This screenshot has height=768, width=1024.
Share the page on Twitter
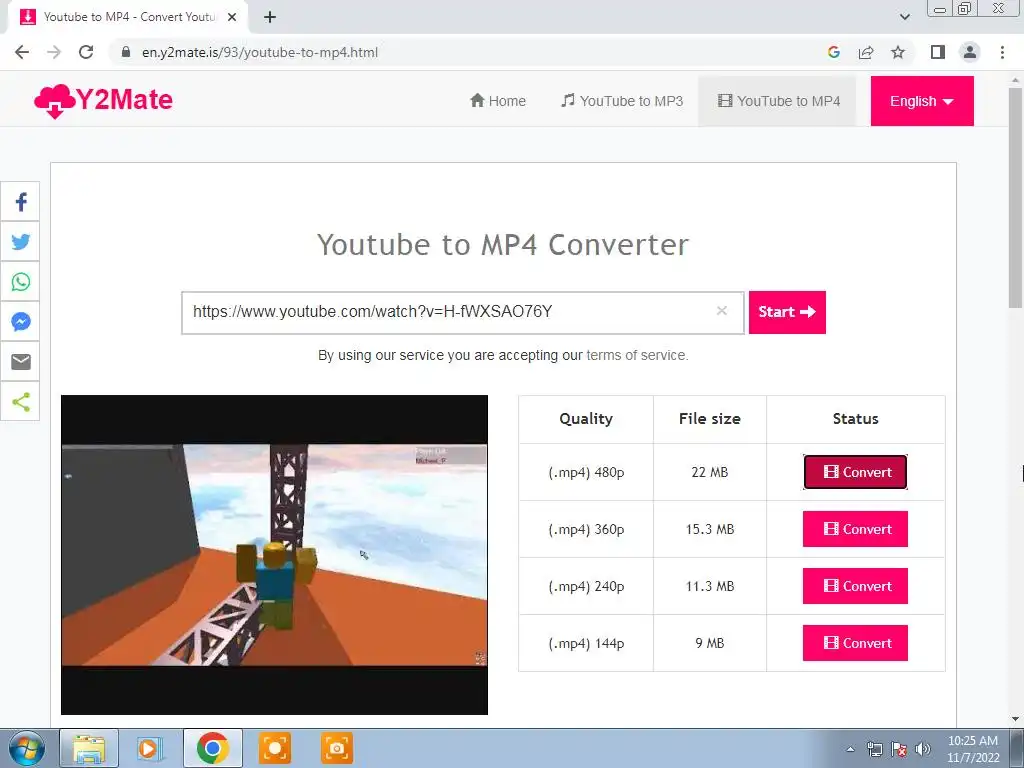20,242
